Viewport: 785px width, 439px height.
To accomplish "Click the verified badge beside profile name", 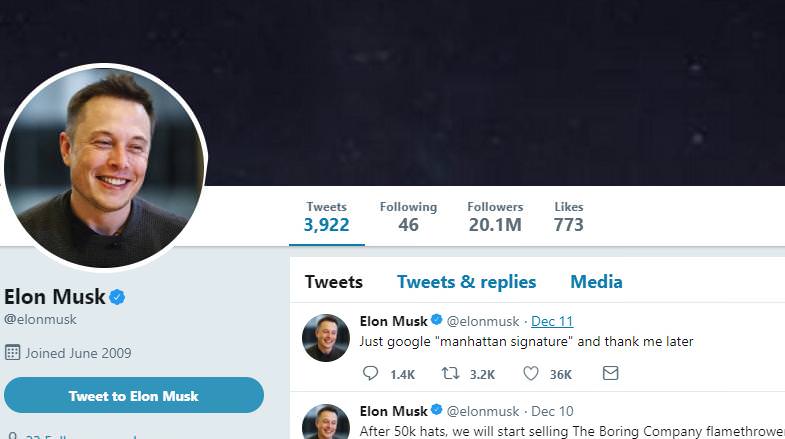I will click(117, 297).
